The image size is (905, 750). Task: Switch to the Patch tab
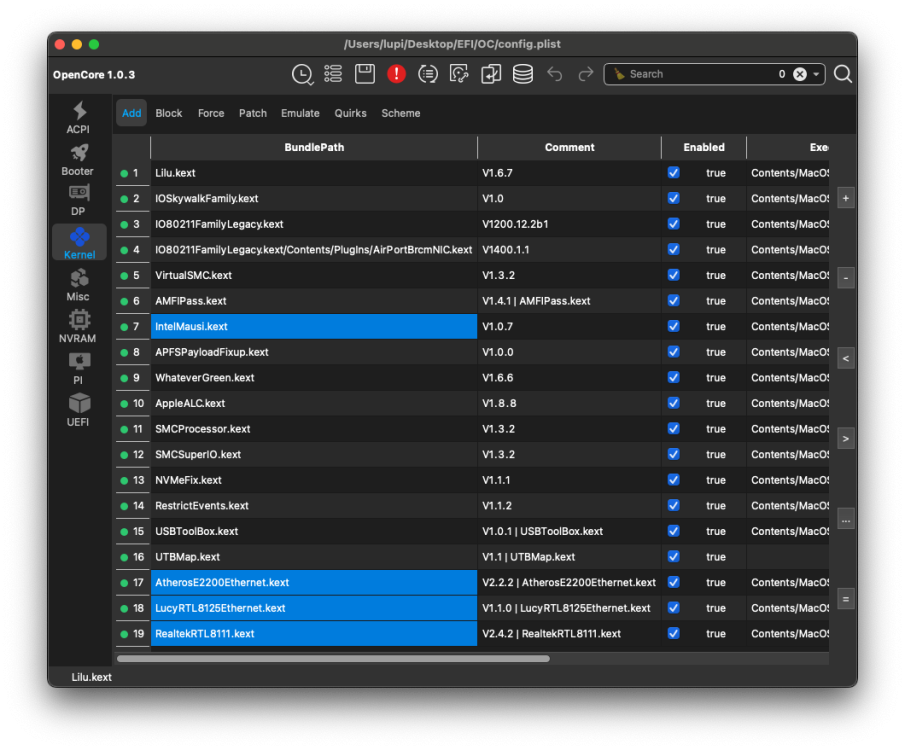[253, 113]
